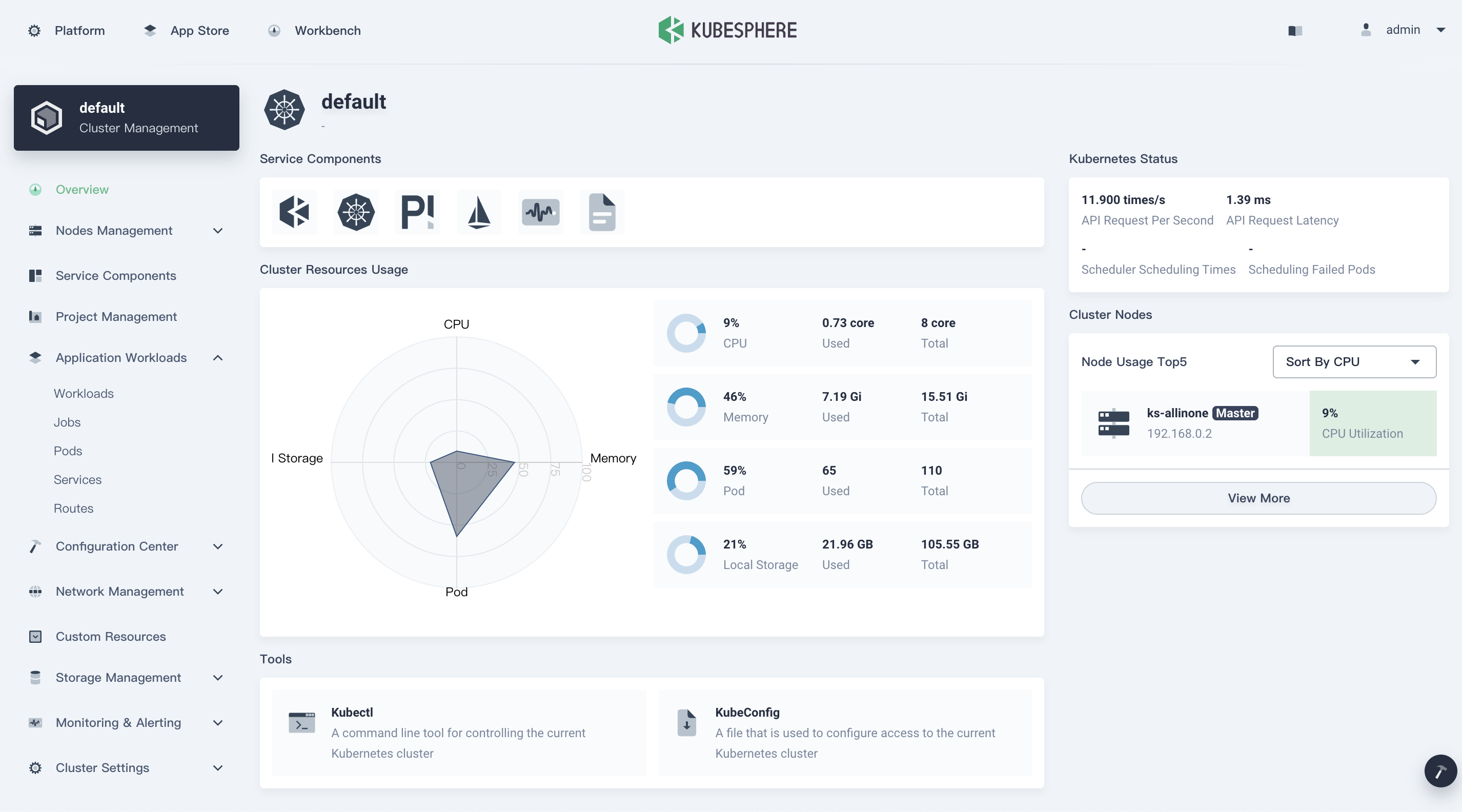The image size is (1462, 812).
Task: Click the Project Management sidebar icon
Action: tap(35, 317)
